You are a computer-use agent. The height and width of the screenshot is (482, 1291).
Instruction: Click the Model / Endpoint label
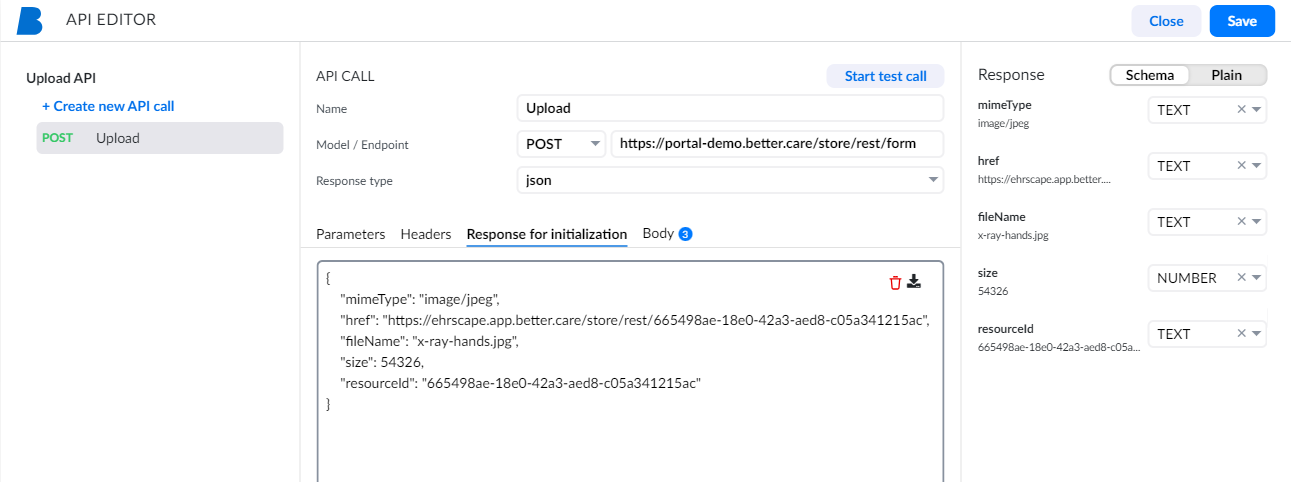click(x=362, y=144)
